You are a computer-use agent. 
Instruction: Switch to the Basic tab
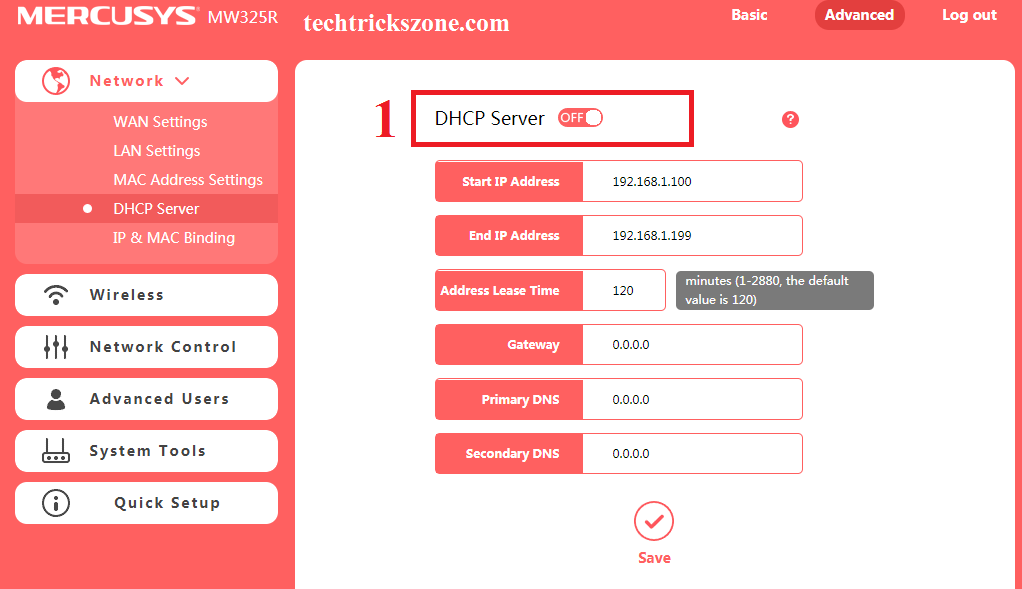[749, 15]
